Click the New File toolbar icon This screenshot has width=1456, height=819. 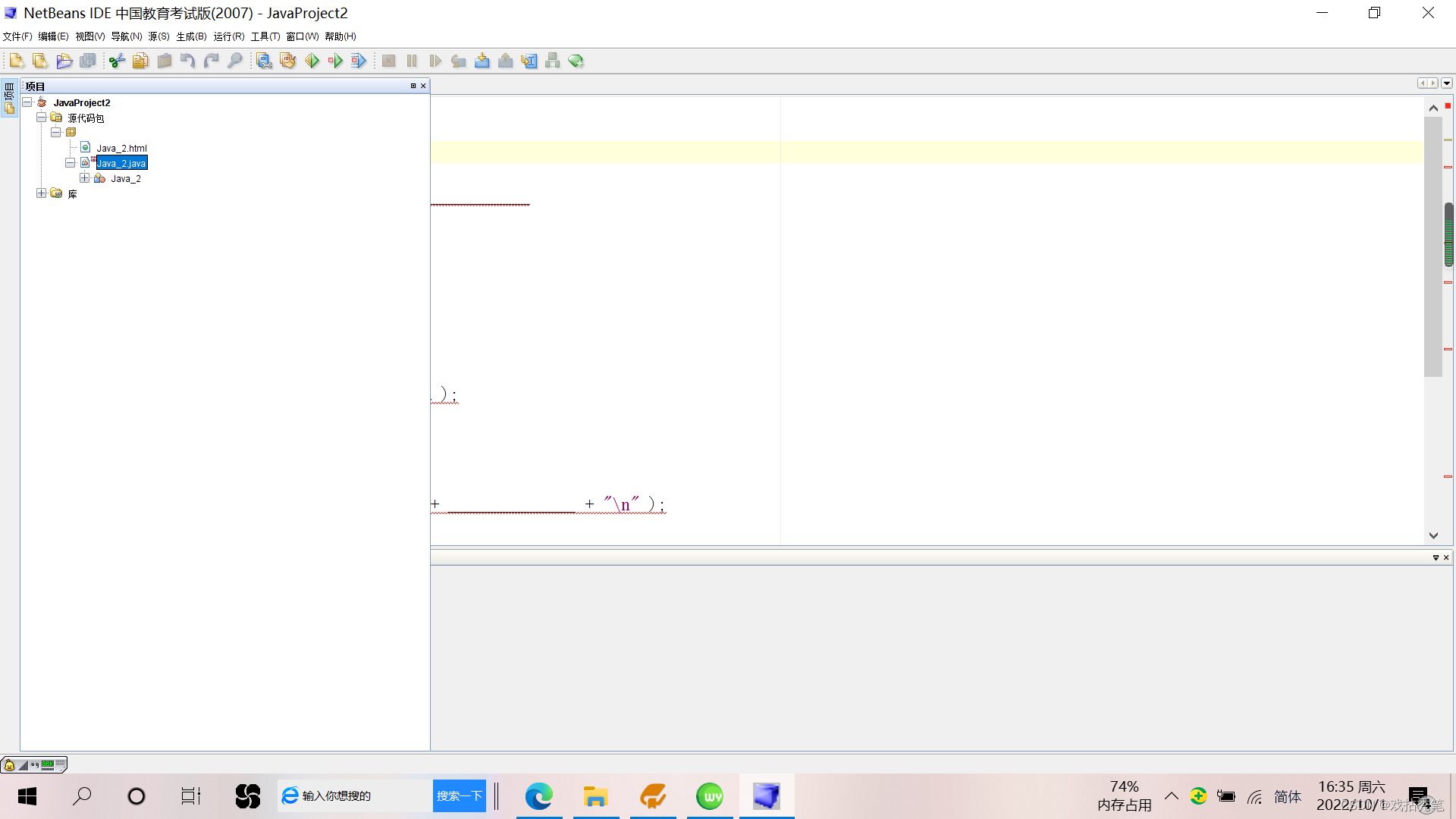tap(17, 61)
